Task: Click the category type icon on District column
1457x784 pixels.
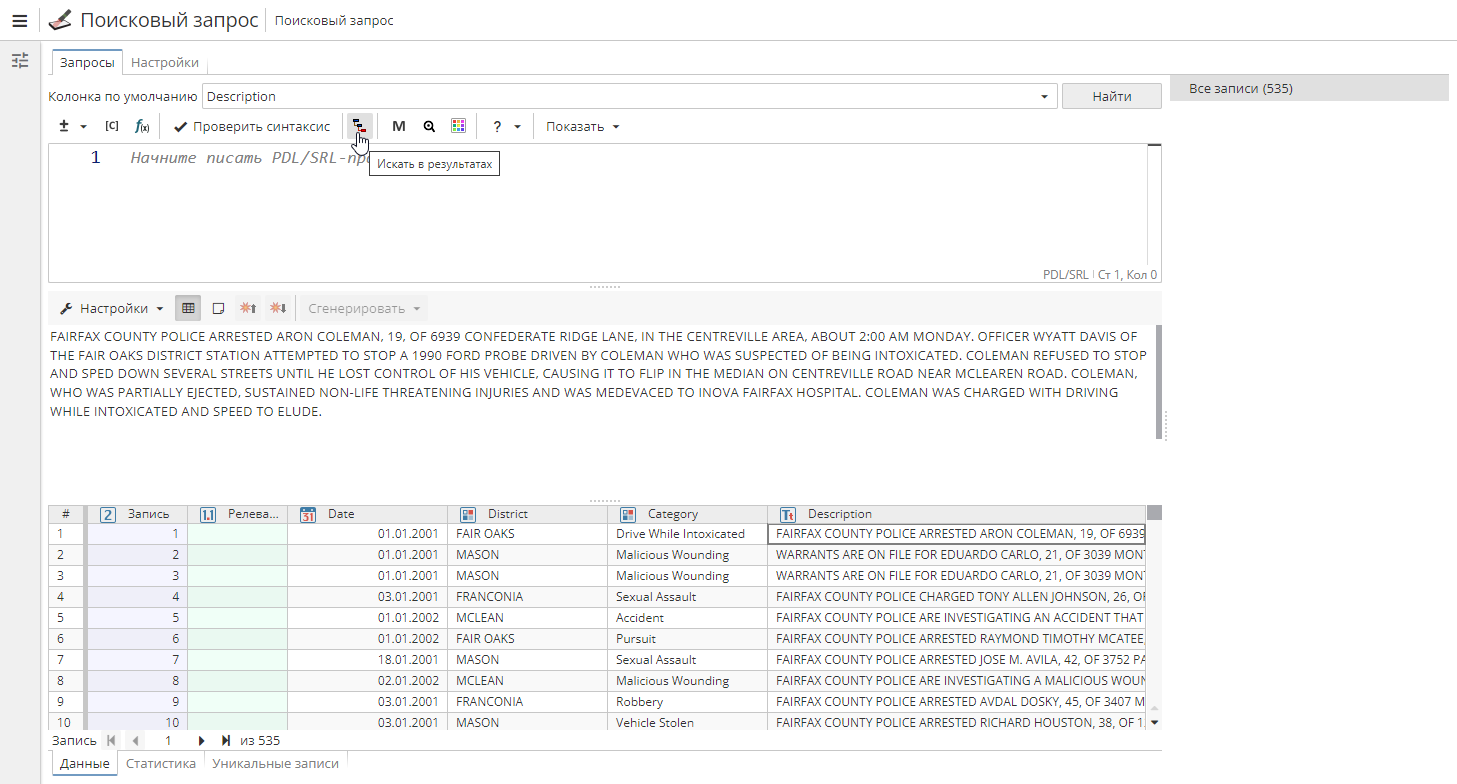Action: [x=468, y=514]
